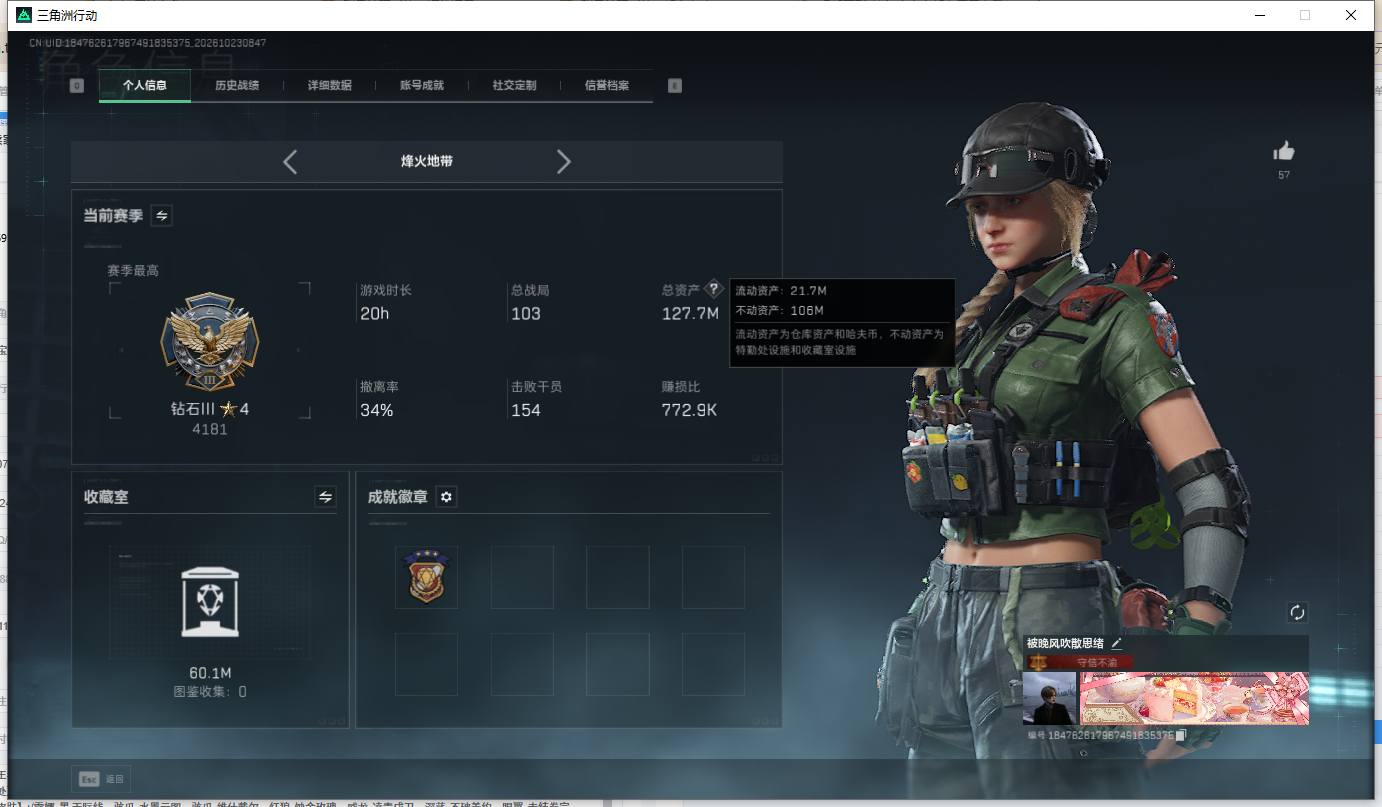Image resolution: width=1382 pixels, height=807 pixels.
Task: Copy the 编号 with the copy icon
Action: pyautogui.click(x=1180, y=736)
